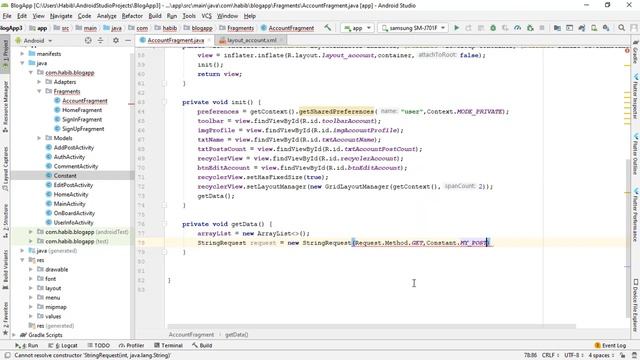
Task: Open the Build tool window
Action: click(x=202, y=345)
